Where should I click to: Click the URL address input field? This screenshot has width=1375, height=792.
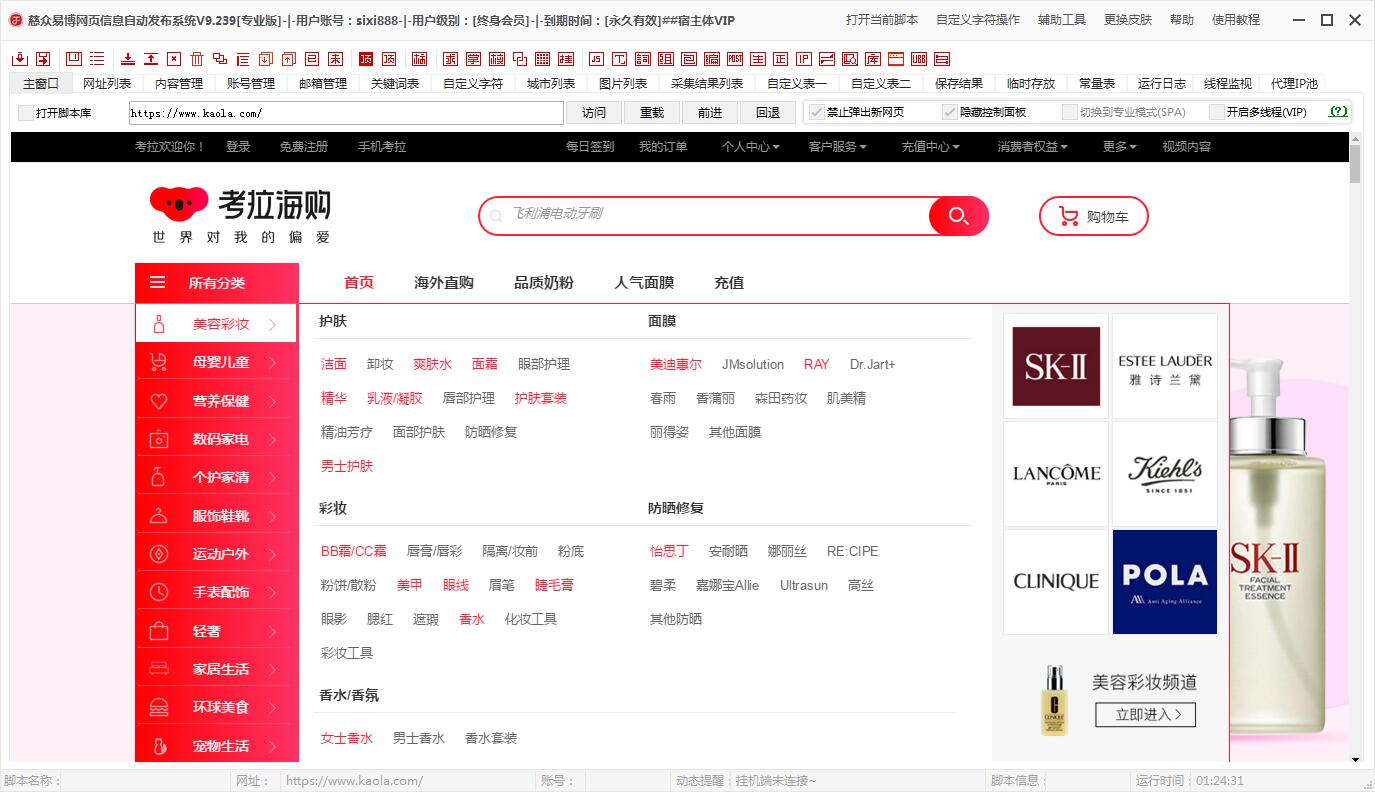(x=346, y=113)
